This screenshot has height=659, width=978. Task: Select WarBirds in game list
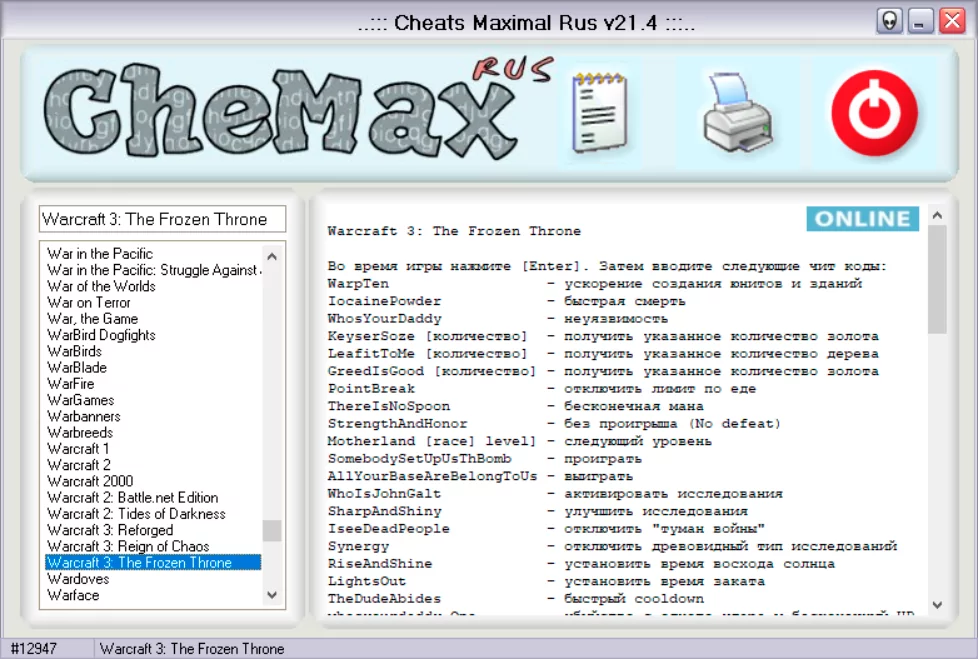coord(153,351)
